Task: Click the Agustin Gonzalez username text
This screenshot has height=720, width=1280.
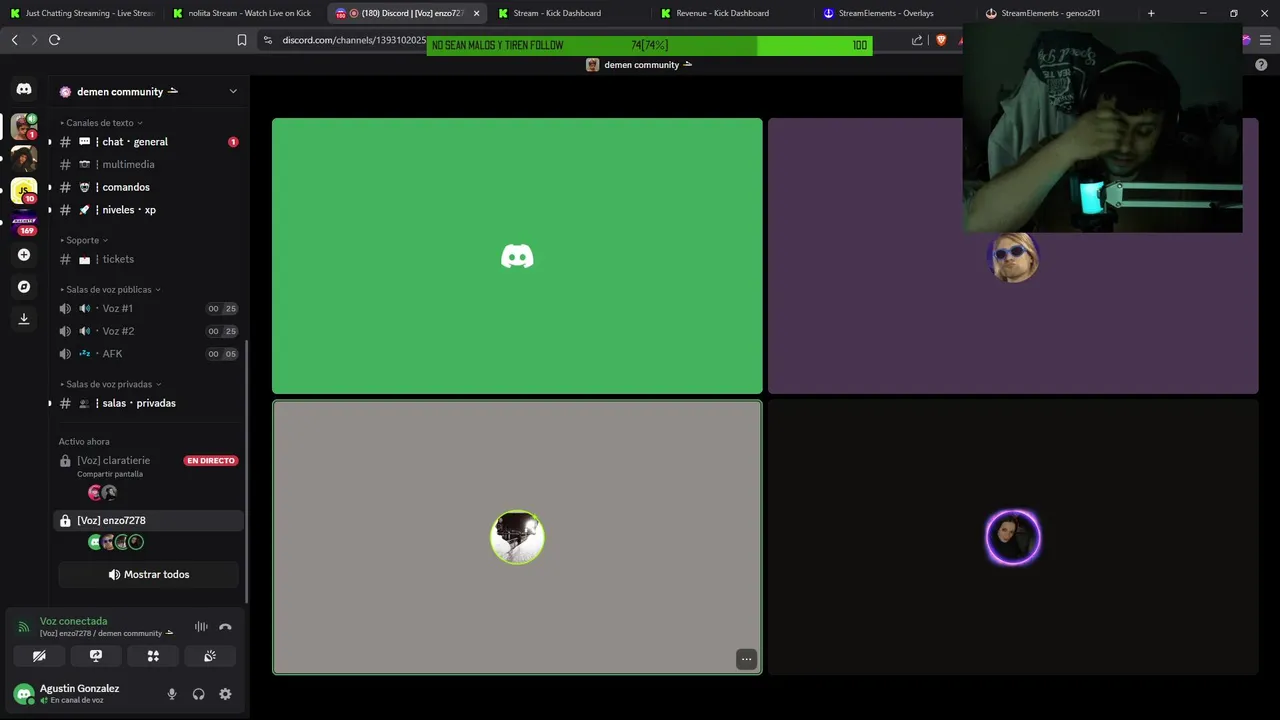Action: [x=79, y=688]
